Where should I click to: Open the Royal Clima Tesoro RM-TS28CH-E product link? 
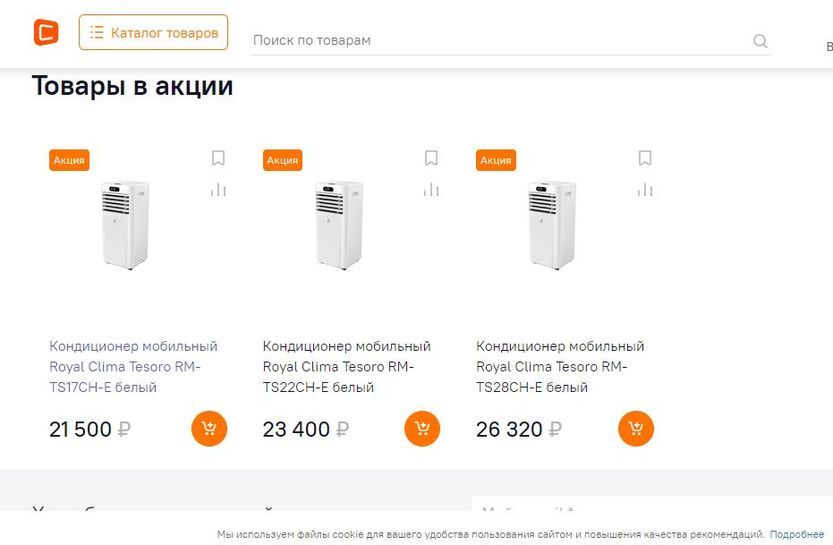click(x=560, y=366)
